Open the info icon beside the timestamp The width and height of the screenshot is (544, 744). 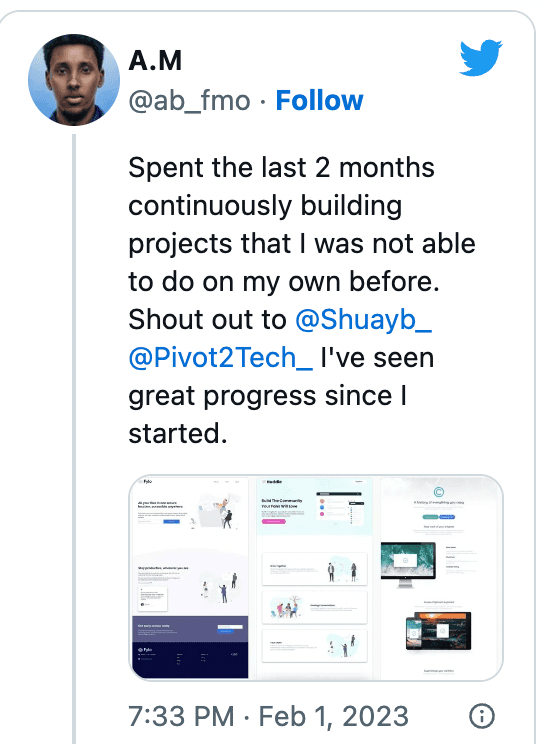482,716
